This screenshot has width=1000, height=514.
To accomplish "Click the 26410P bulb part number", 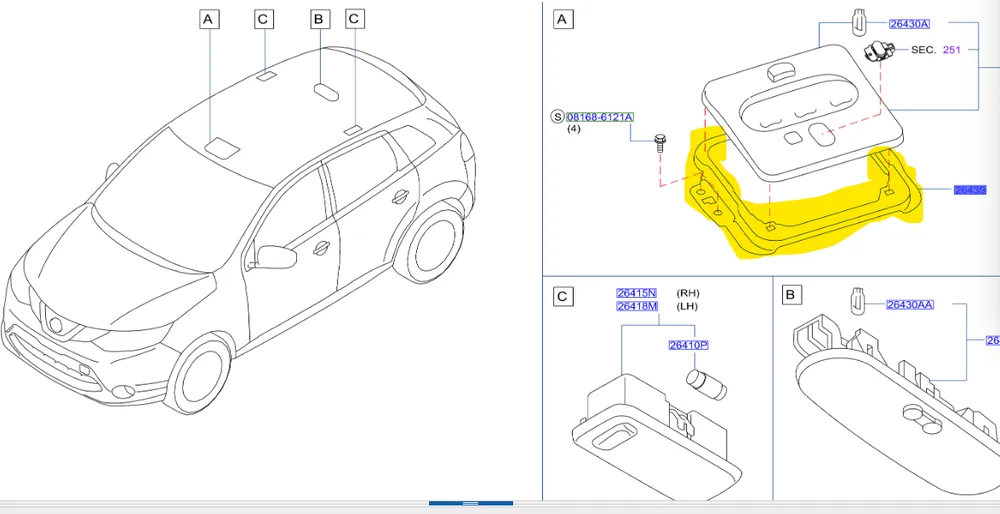I will tap(689, 345).
